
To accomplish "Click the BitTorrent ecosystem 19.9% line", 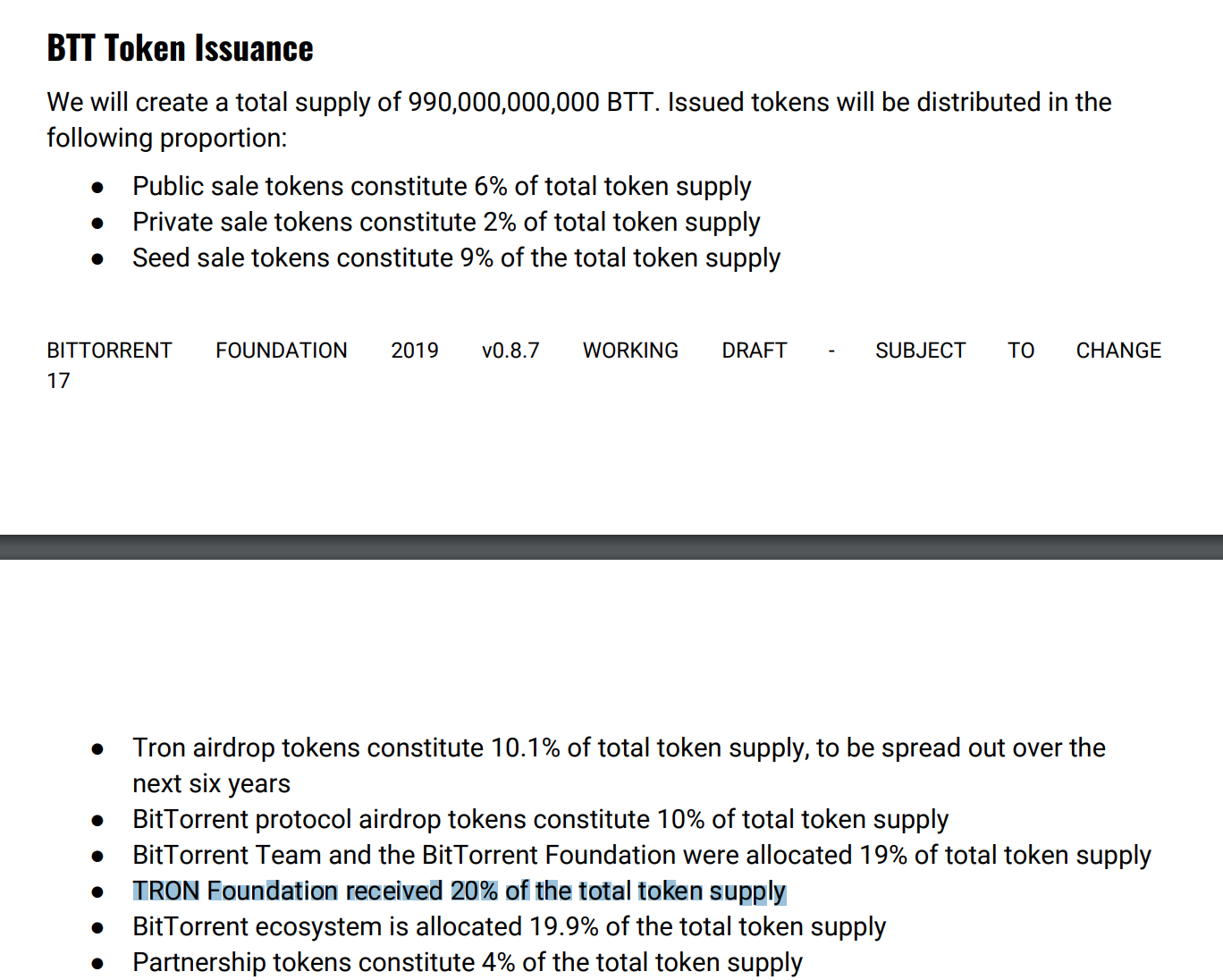I will point(509,926).
